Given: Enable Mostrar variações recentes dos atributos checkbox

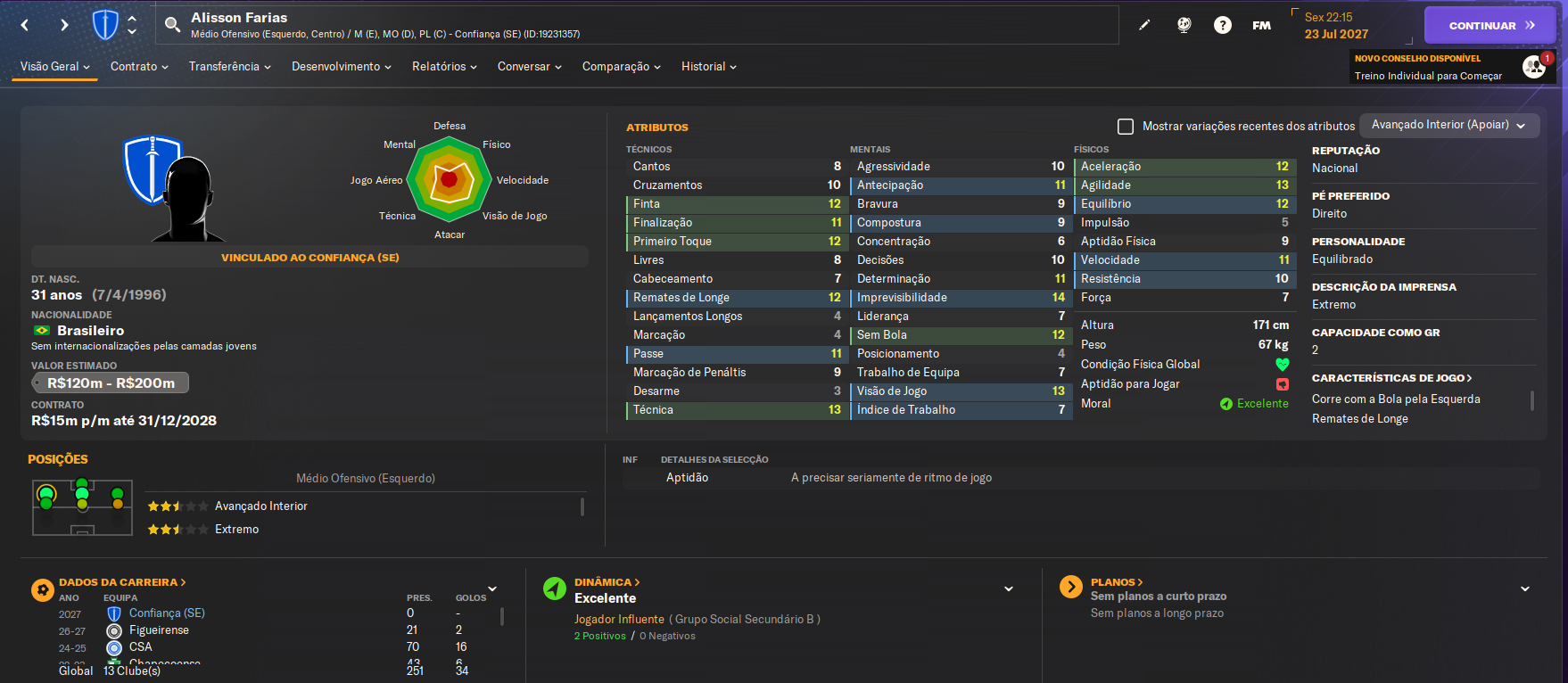Looking at the screenshot, I should point(1126,127).
